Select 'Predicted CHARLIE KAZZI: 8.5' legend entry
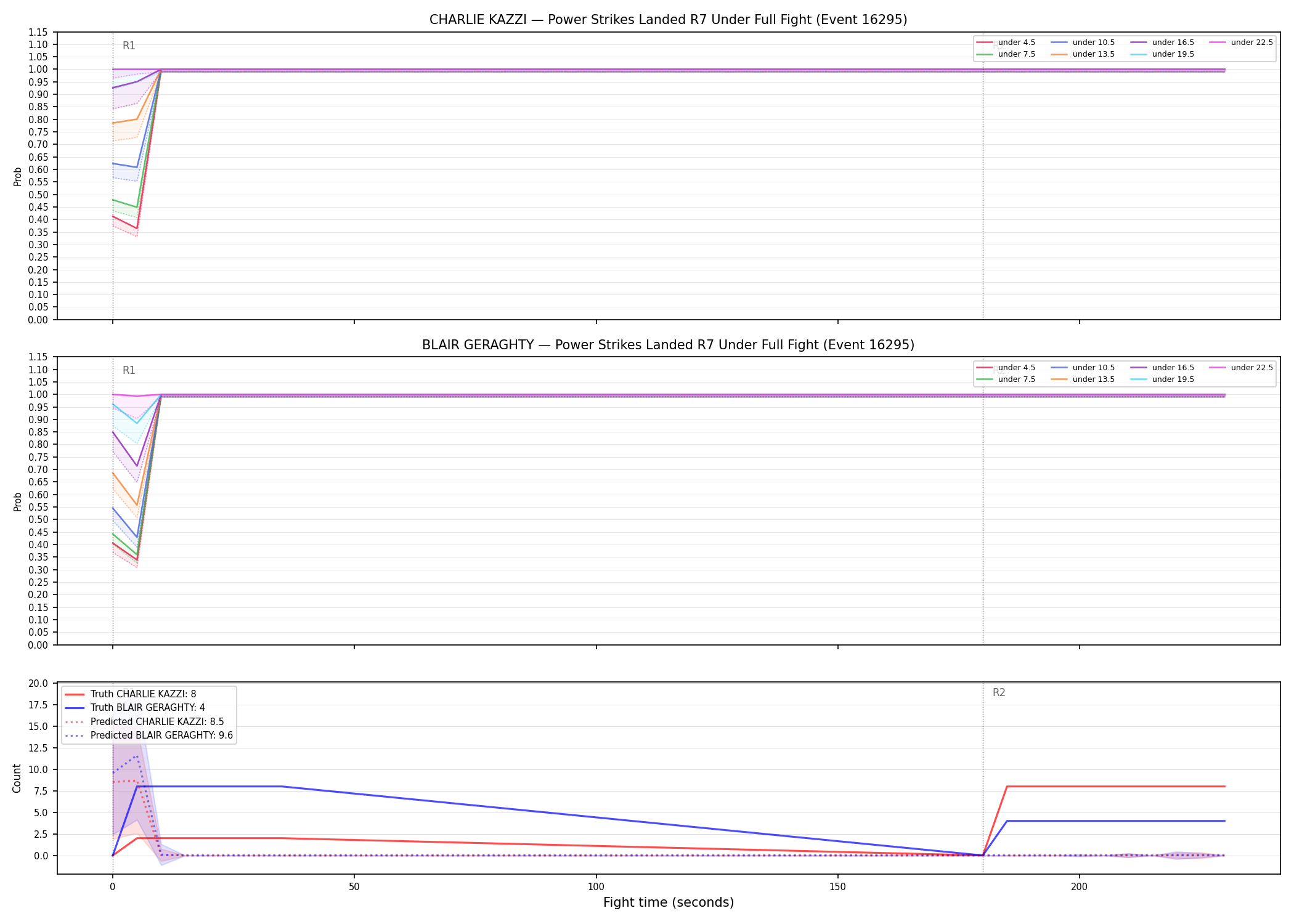This screenshot has height=924, width=1294. (x=144, y=722)
